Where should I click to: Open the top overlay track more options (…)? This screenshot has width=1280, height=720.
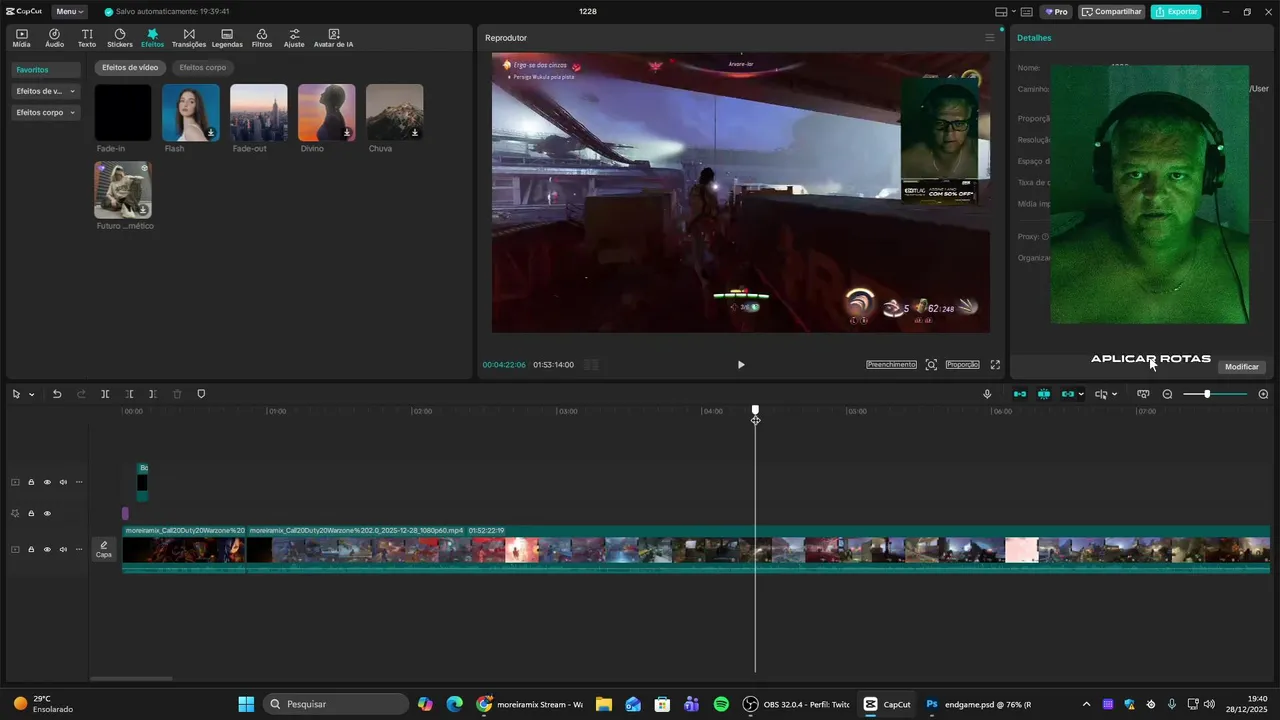click(79, 482)
